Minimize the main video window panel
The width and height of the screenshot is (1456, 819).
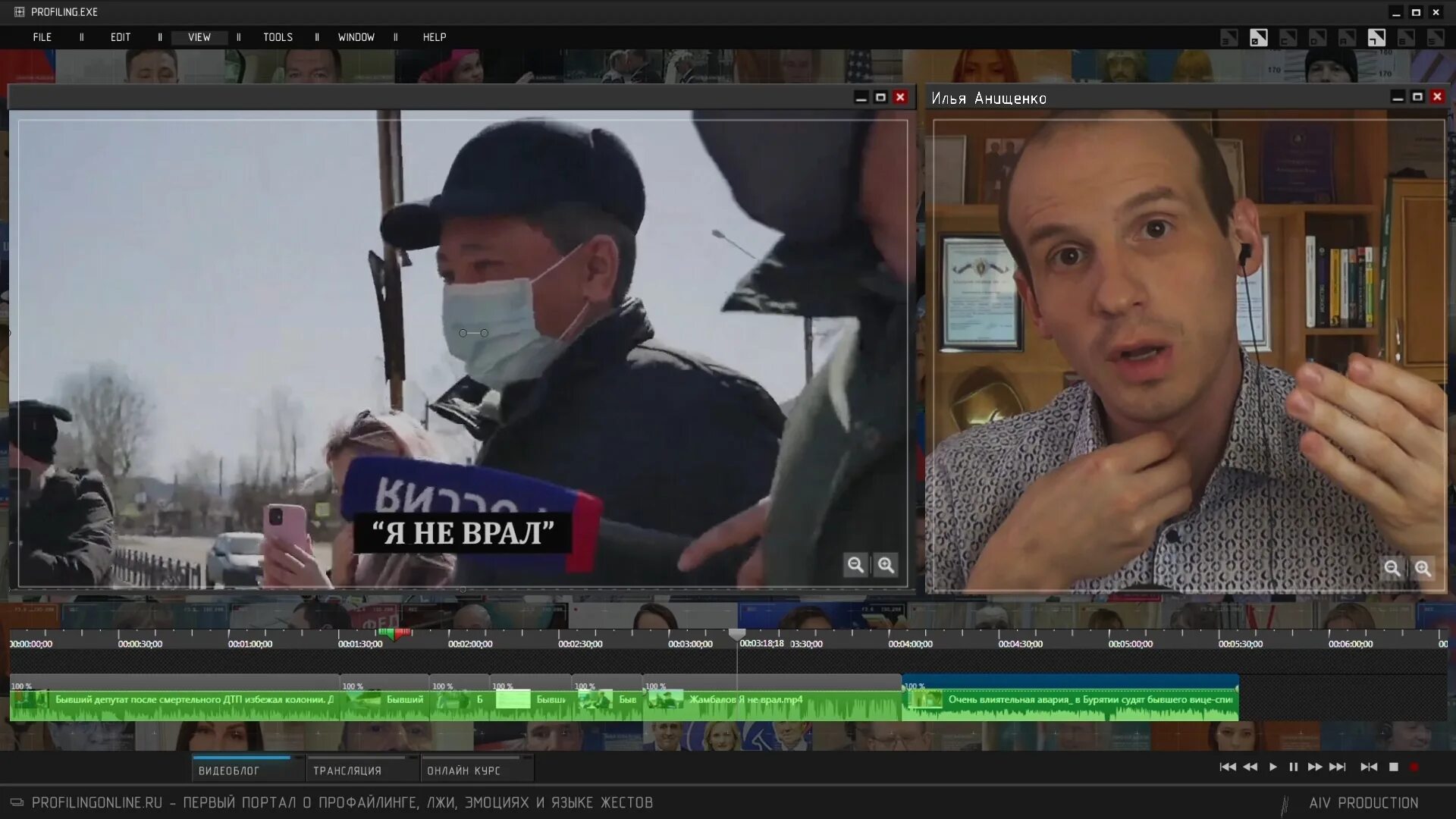861,97
